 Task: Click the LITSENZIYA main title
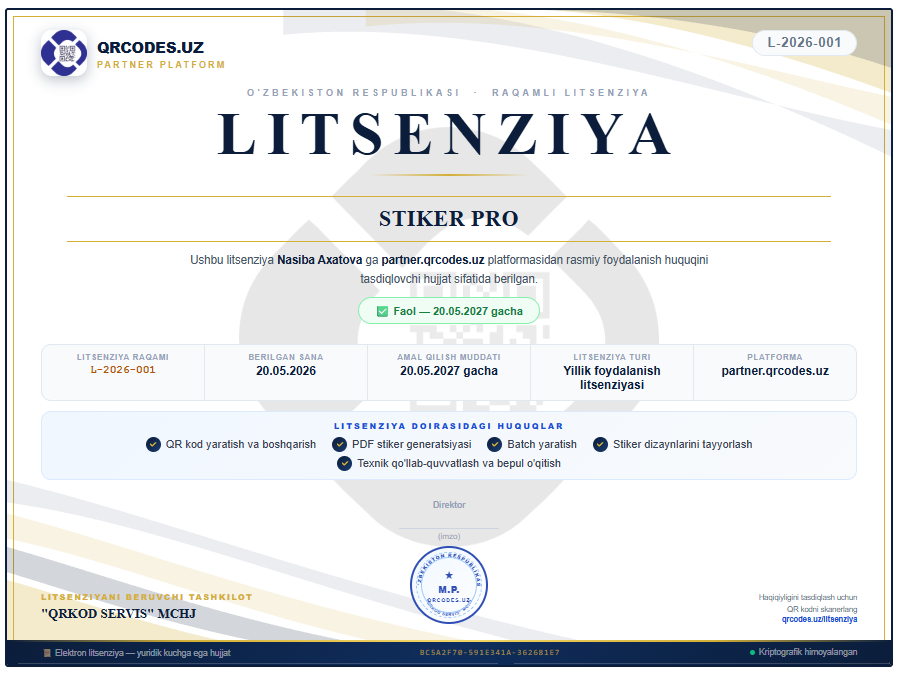445,135
